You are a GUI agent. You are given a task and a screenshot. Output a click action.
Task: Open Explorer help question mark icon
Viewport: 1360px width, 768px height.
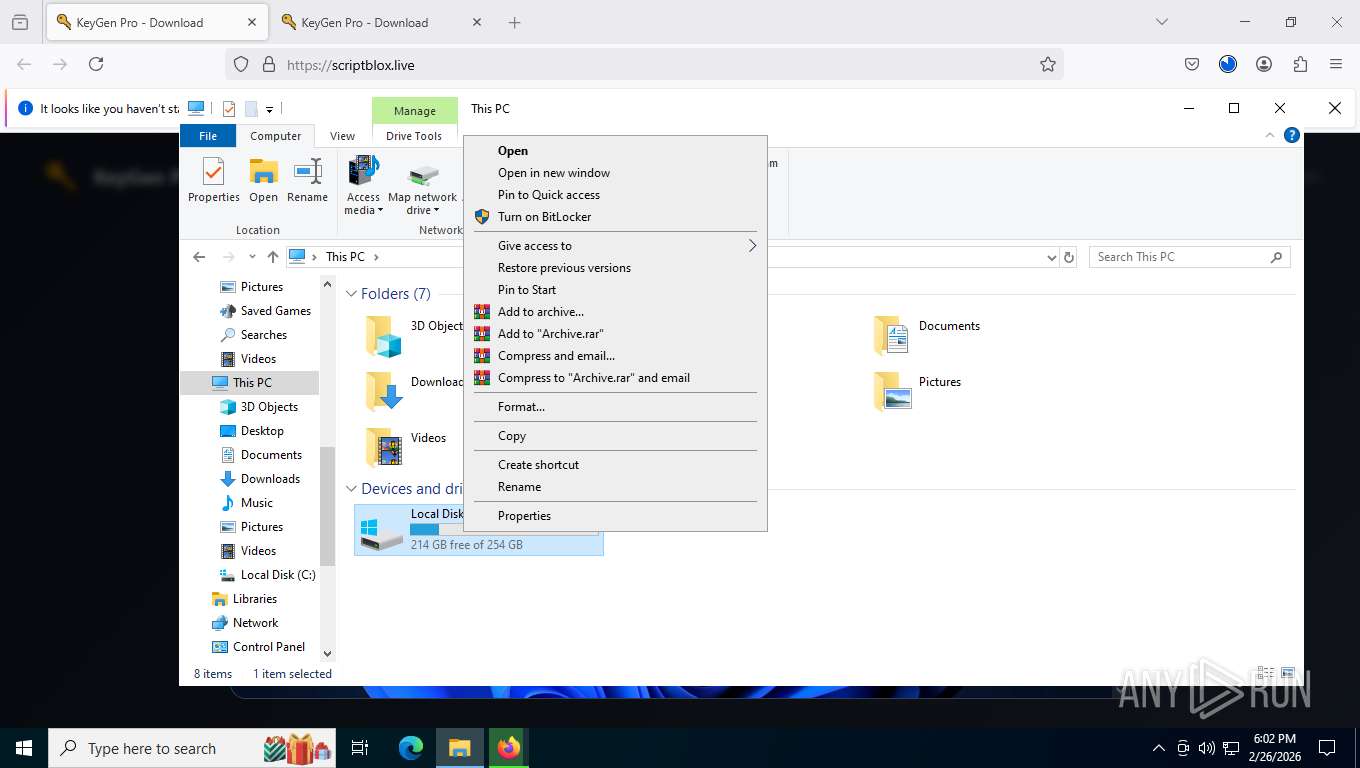click(1292, 135)
